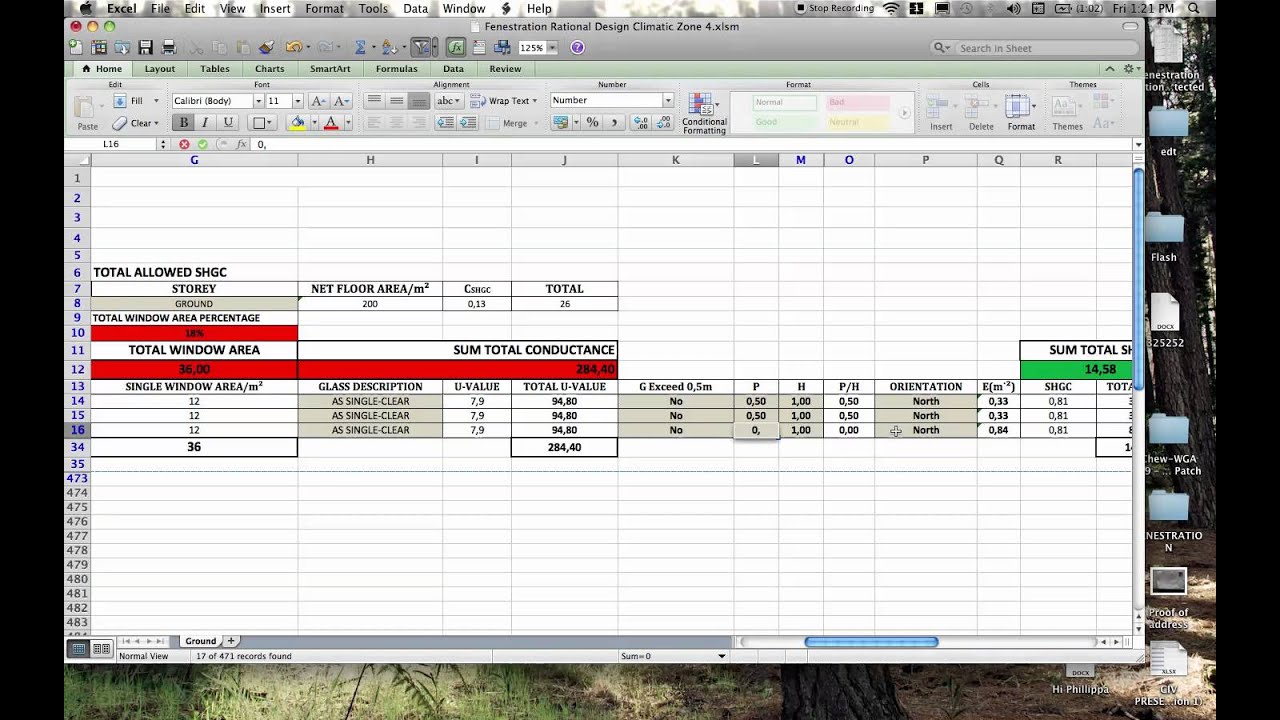Open the Media Browser icon
The height and width of the screenshot is (720, 1280).
pyautogui.click(x=503, y=47)
